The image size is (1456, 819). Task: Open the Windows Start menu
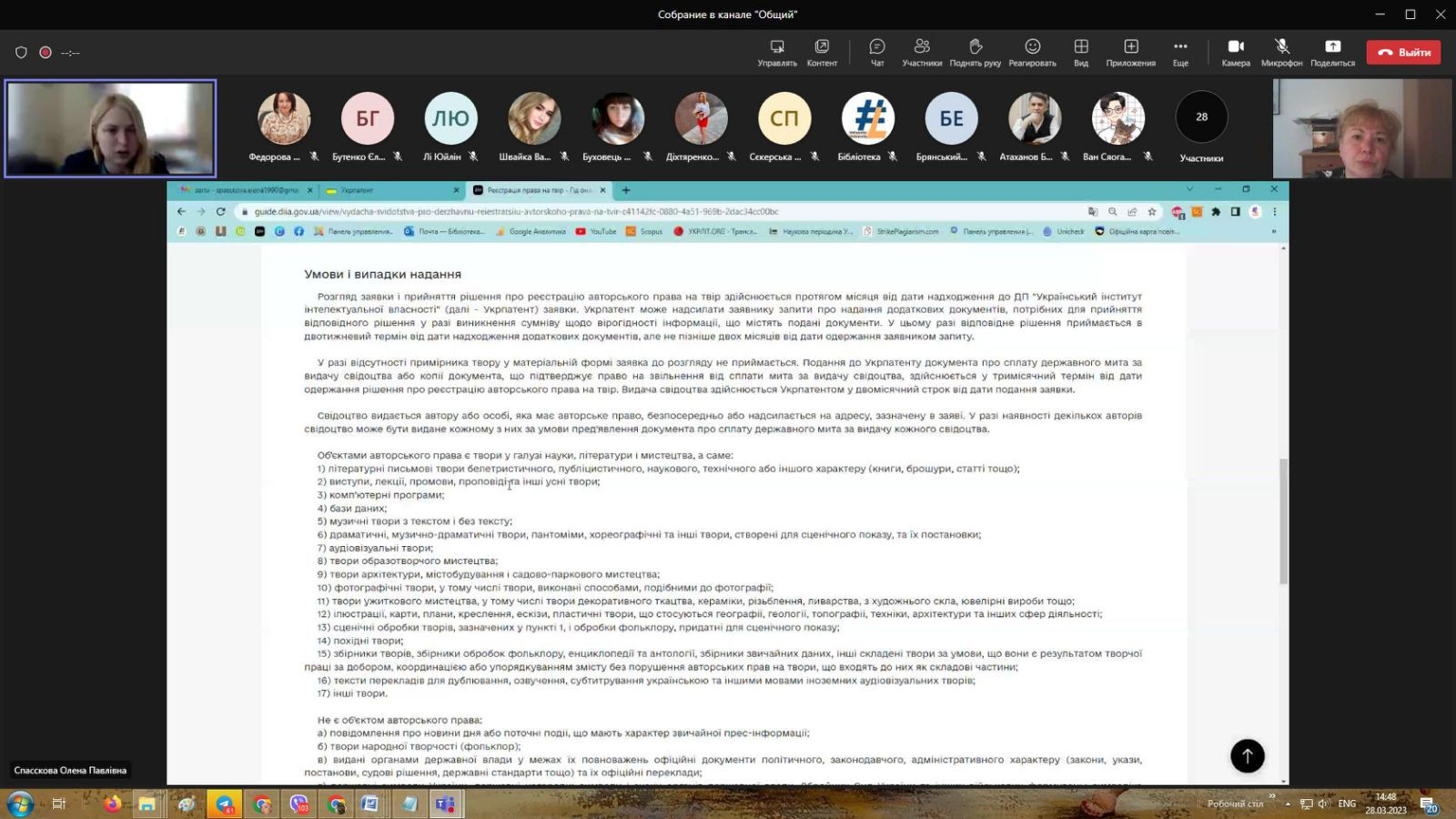(20, 804)
